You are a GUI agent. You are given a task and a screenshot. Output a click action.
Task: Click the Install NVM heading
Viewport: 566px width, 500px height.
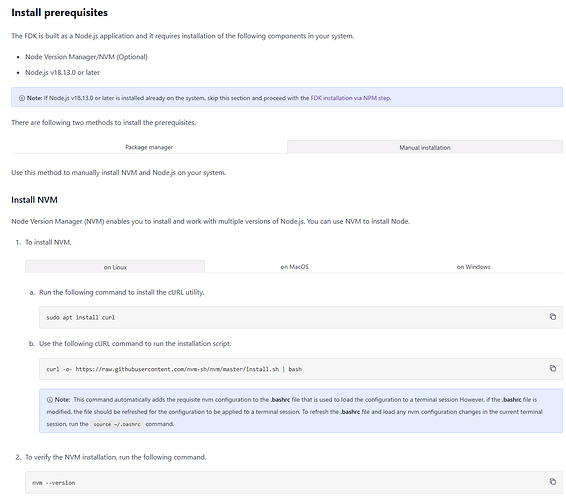pyautogui.click(x=34, y=200)
